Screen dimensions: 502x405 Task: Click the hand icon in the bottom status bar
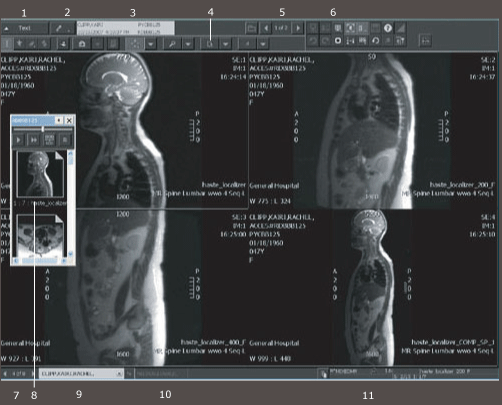click(323, 374)
